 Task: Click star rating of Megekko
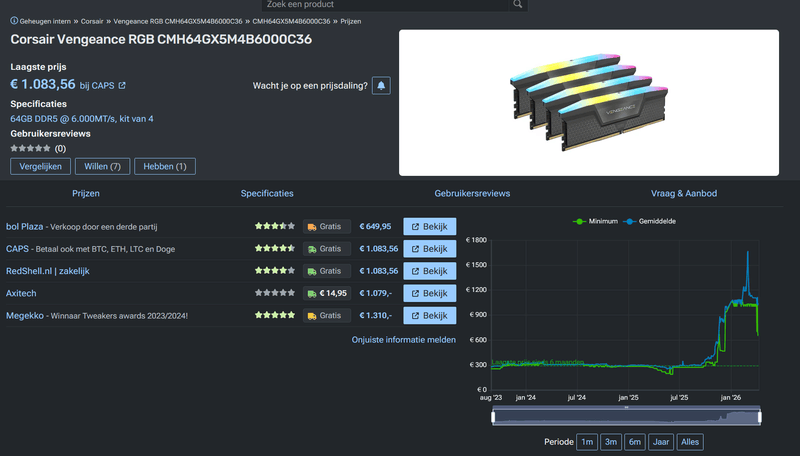[274, 315]
